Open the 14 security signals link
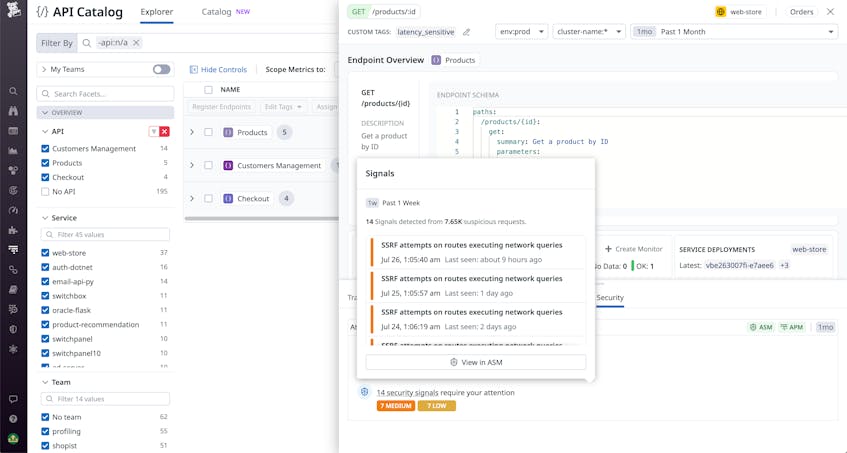 click(408, 393)
